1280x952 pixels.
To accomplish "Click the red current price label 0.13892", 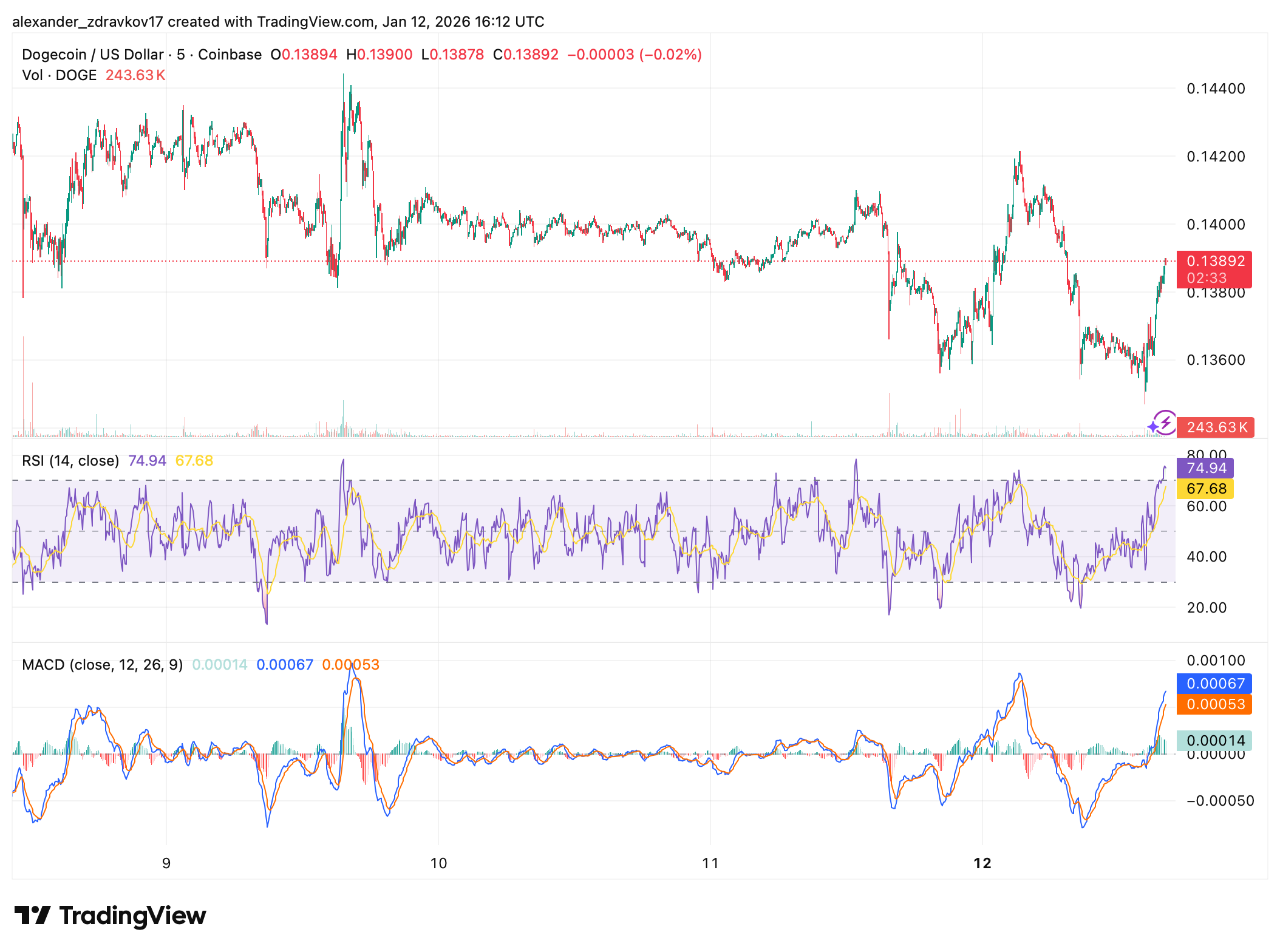I will [x=1214, y=261].
